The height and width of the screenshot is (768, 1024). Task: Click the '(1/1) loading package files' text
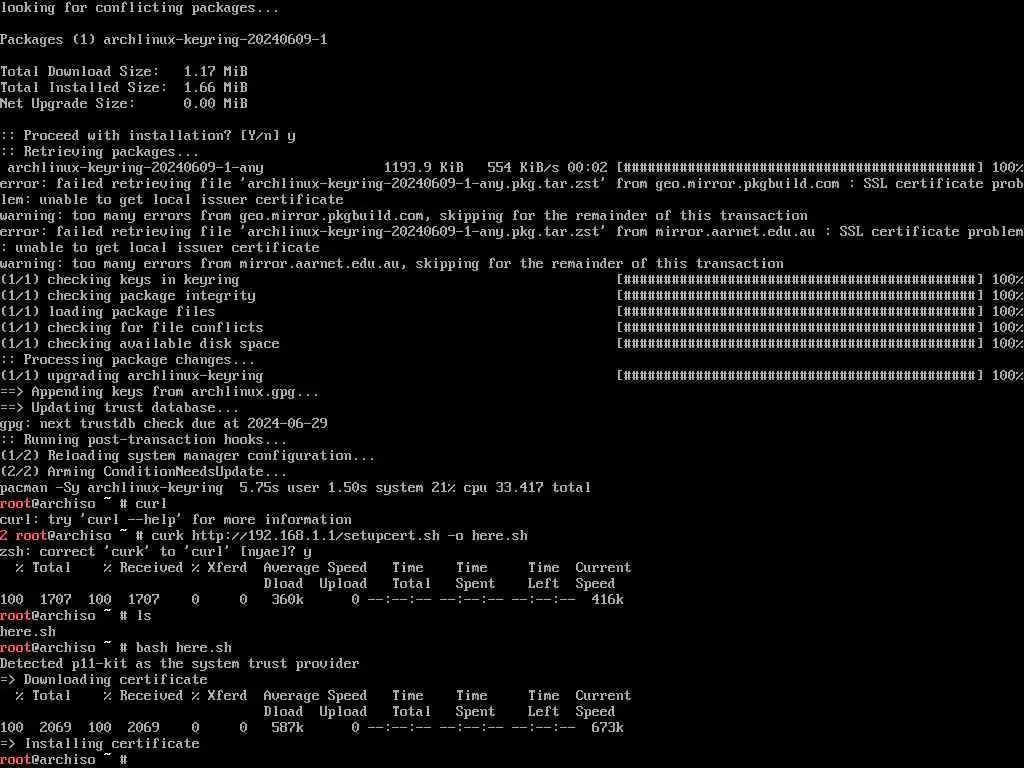coord(108,312)
